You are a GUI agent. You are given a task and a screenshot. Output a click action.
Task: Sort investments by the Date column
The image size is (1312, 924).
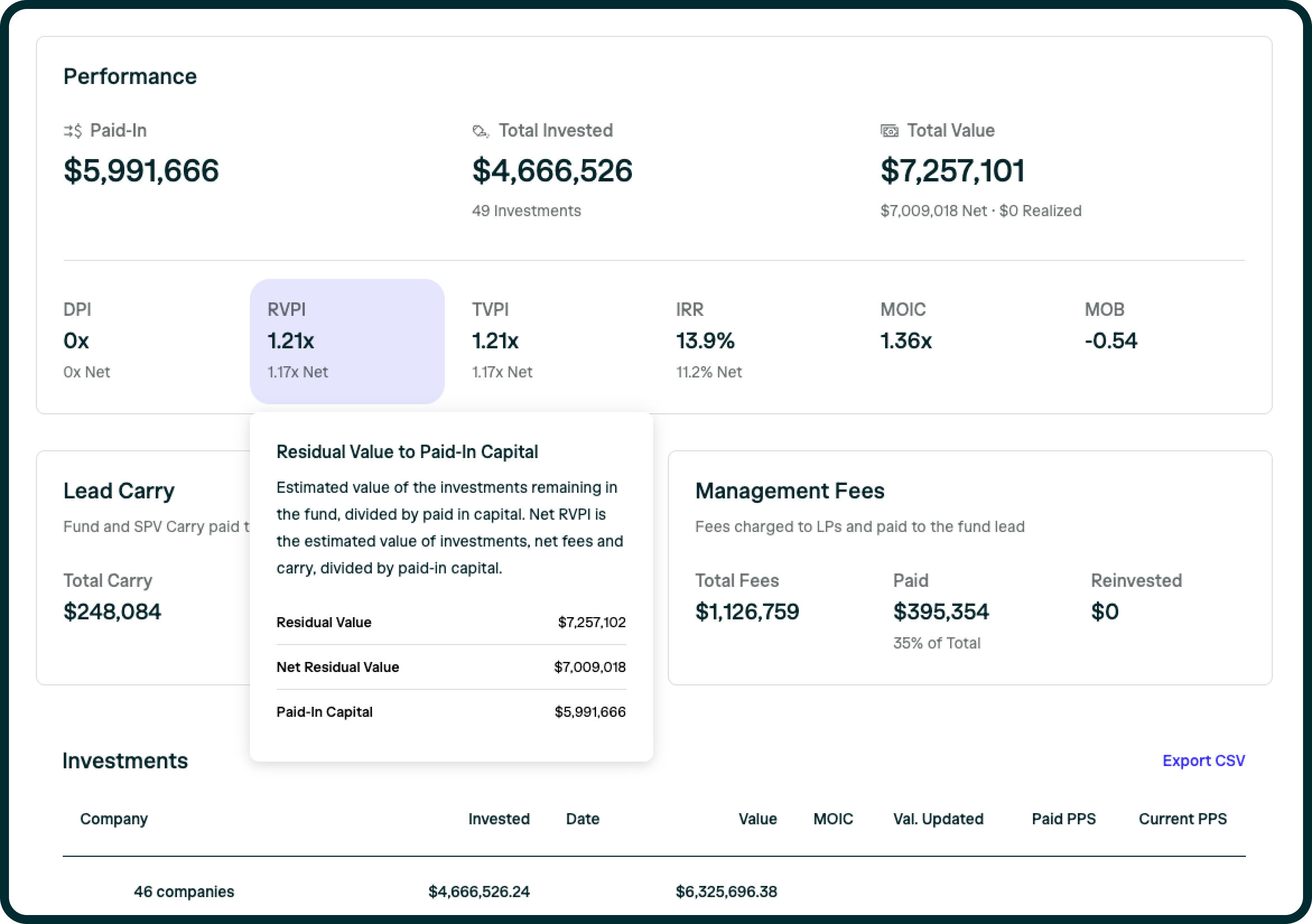[581, 819]
